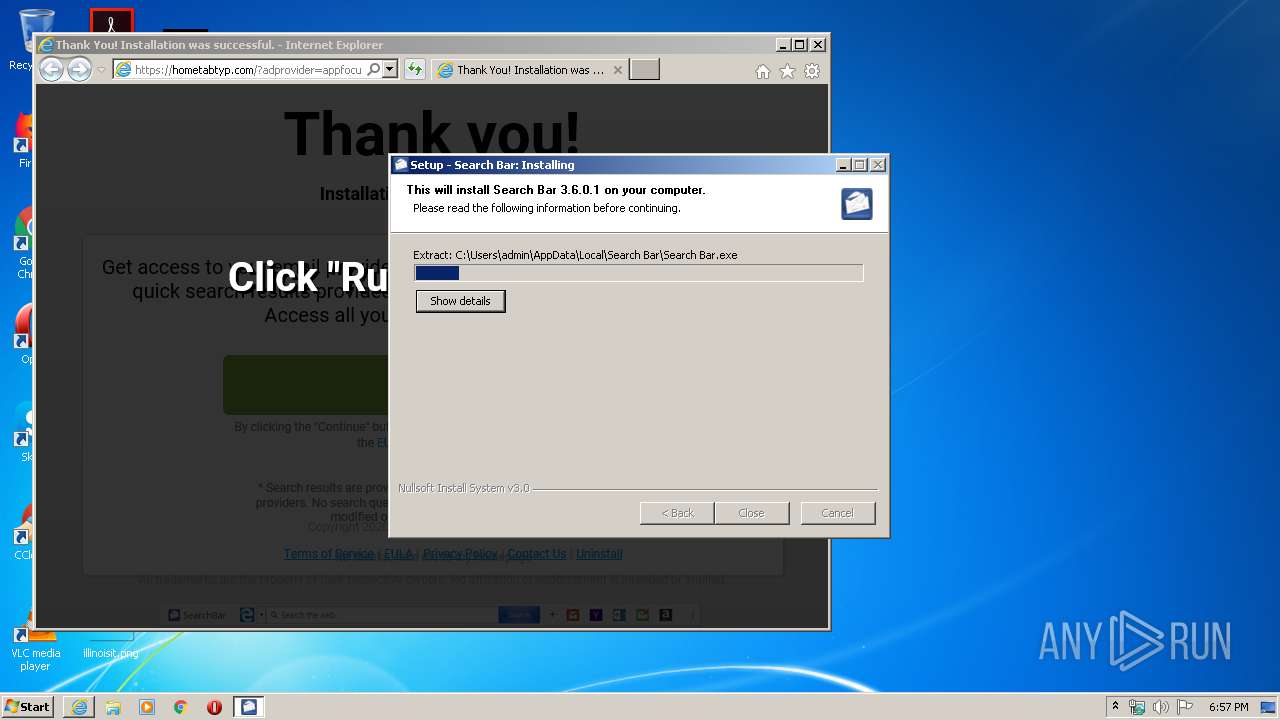Screen dimensions: 1280x720
Task: Click the Cancel button in Setup
Action: 838,513
